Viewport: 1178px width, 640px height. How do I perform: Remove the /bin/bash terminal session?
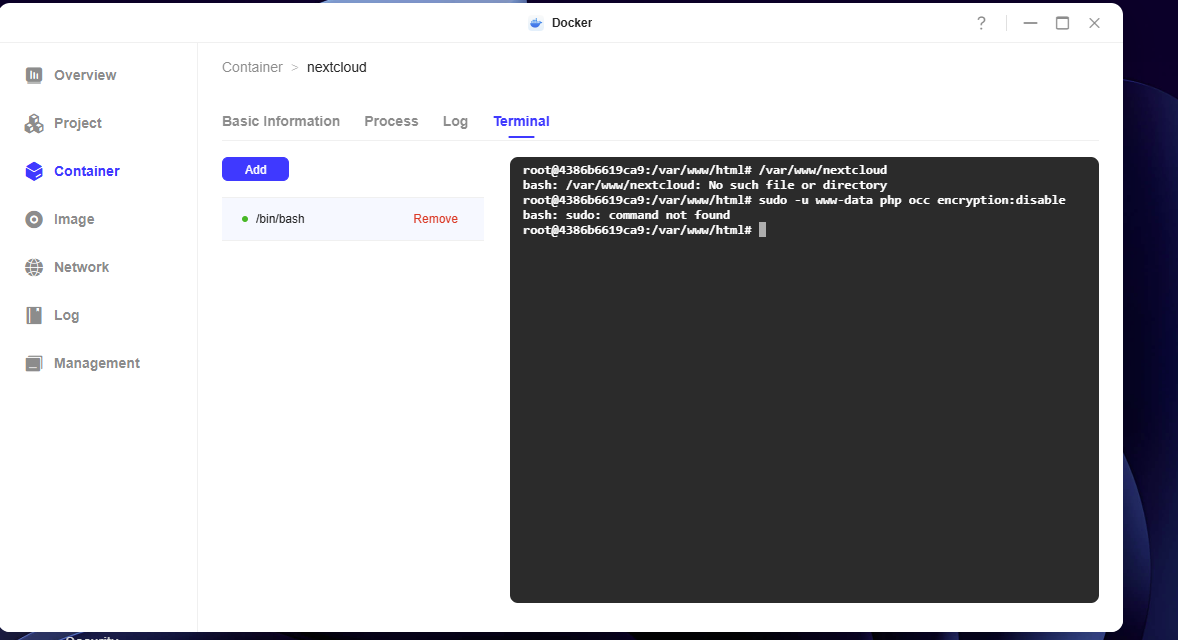(x=436, y=219)
